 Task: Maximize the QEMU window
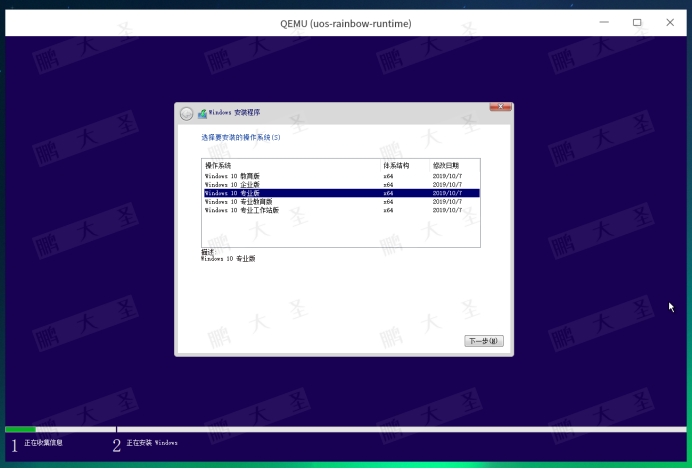637,22
